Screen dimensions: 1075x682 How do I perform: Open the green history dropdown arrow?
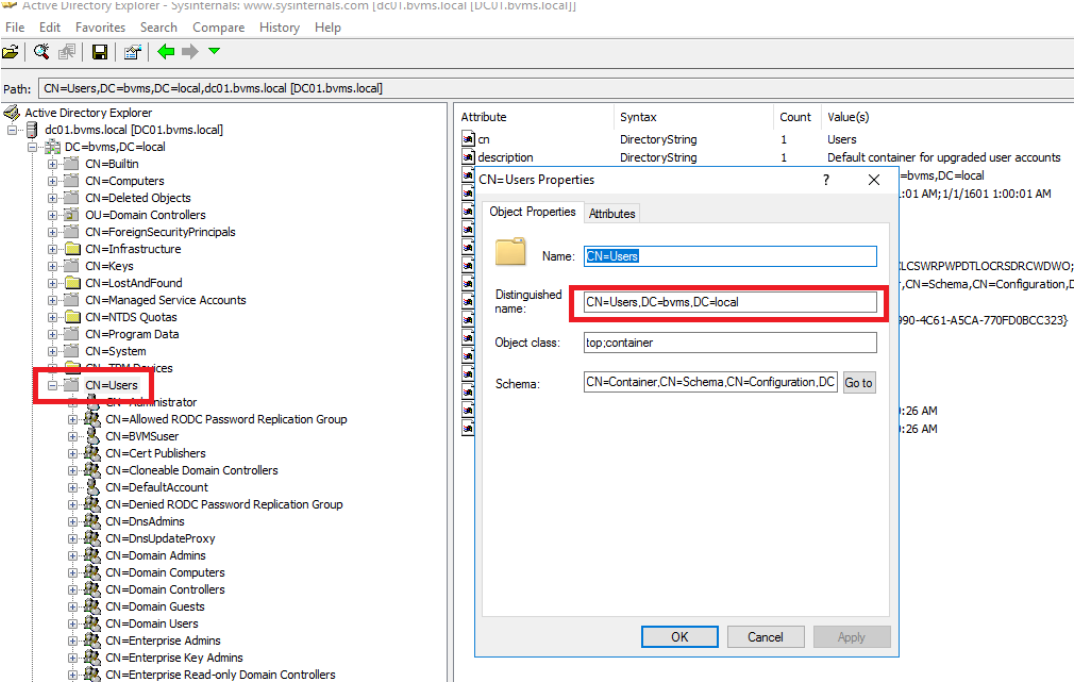(214, 52)
